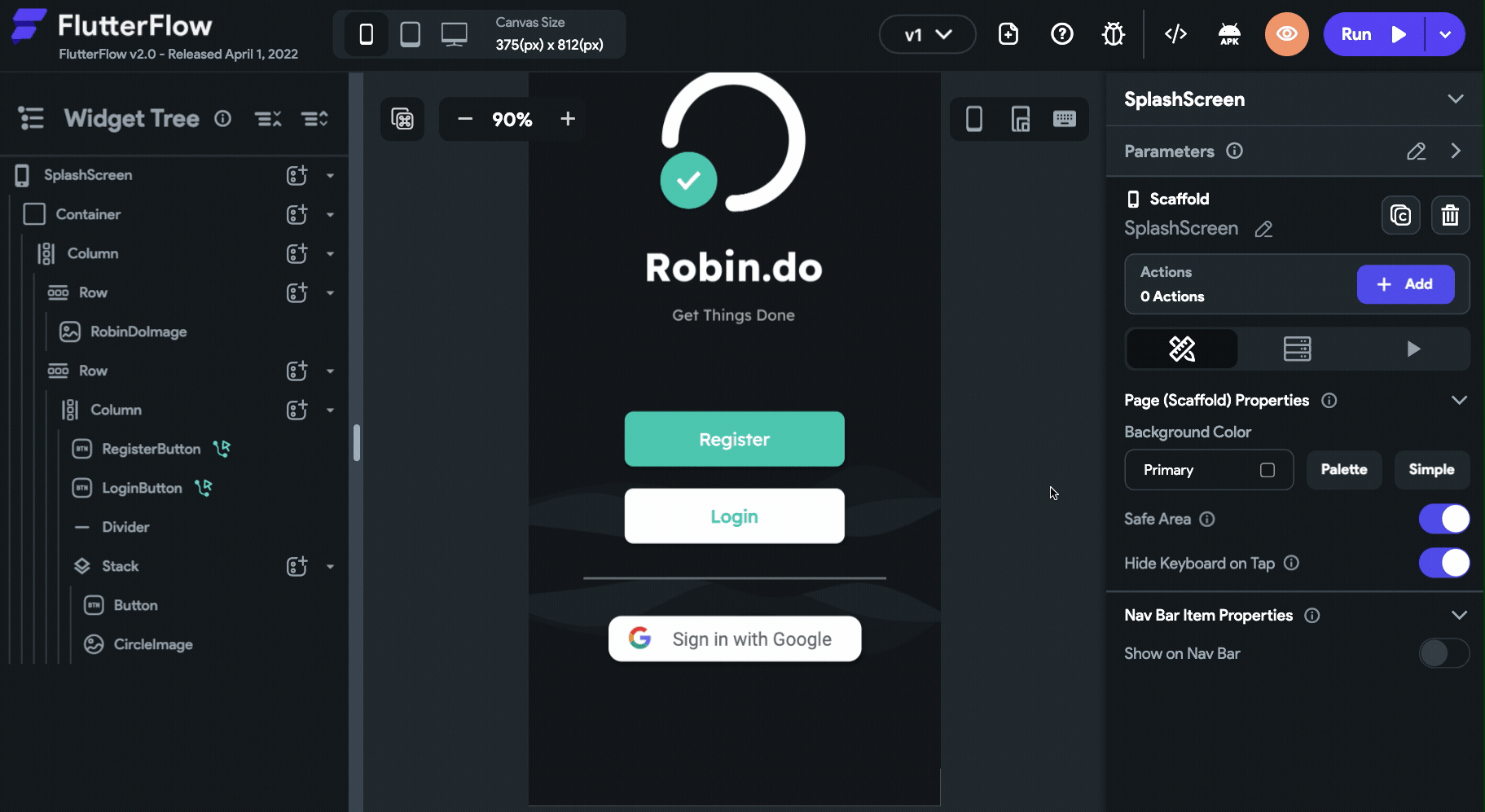1485x812 pixels.
Task: Open help with the question mark icon
Action: click(x=1062, y=33)
